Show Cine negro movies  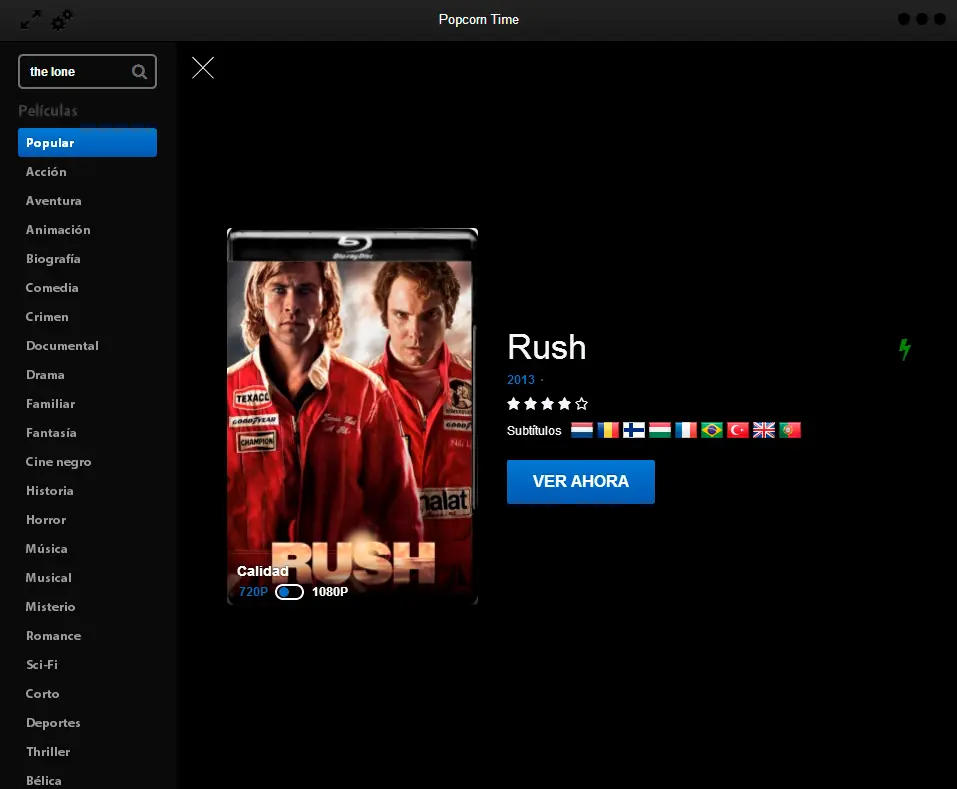(59, 462)
